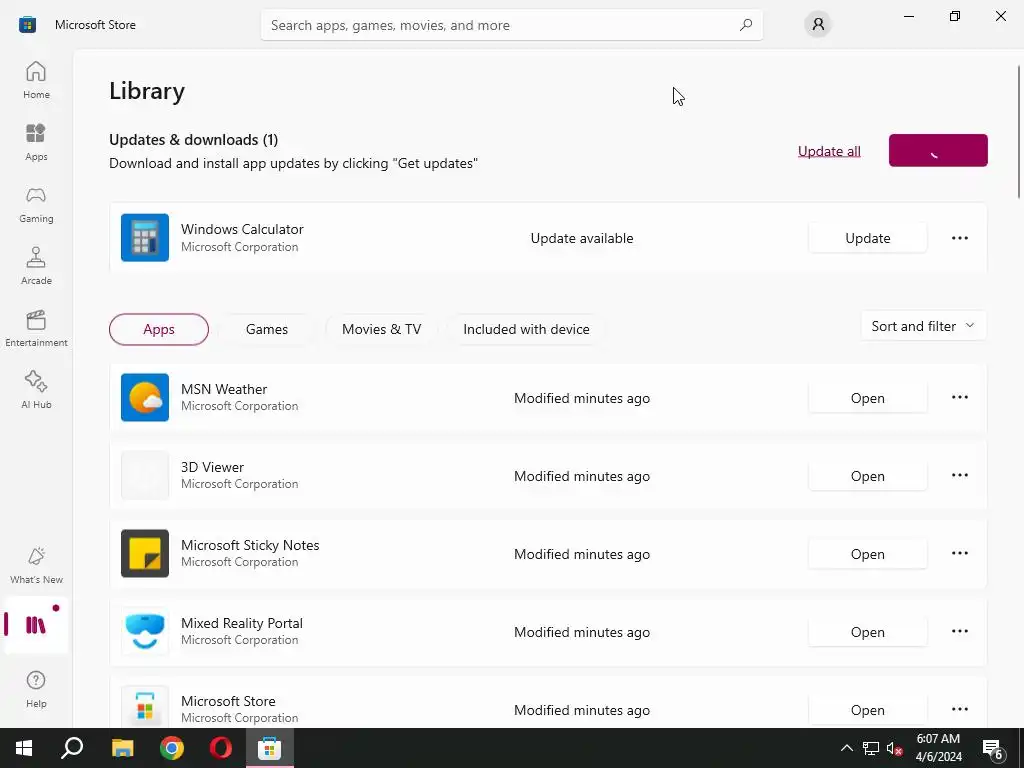Image resolution: width=1024 pixels, height=768 pixels.
Task: Open the Apps section in sidebar
Action: pos(36,142)
